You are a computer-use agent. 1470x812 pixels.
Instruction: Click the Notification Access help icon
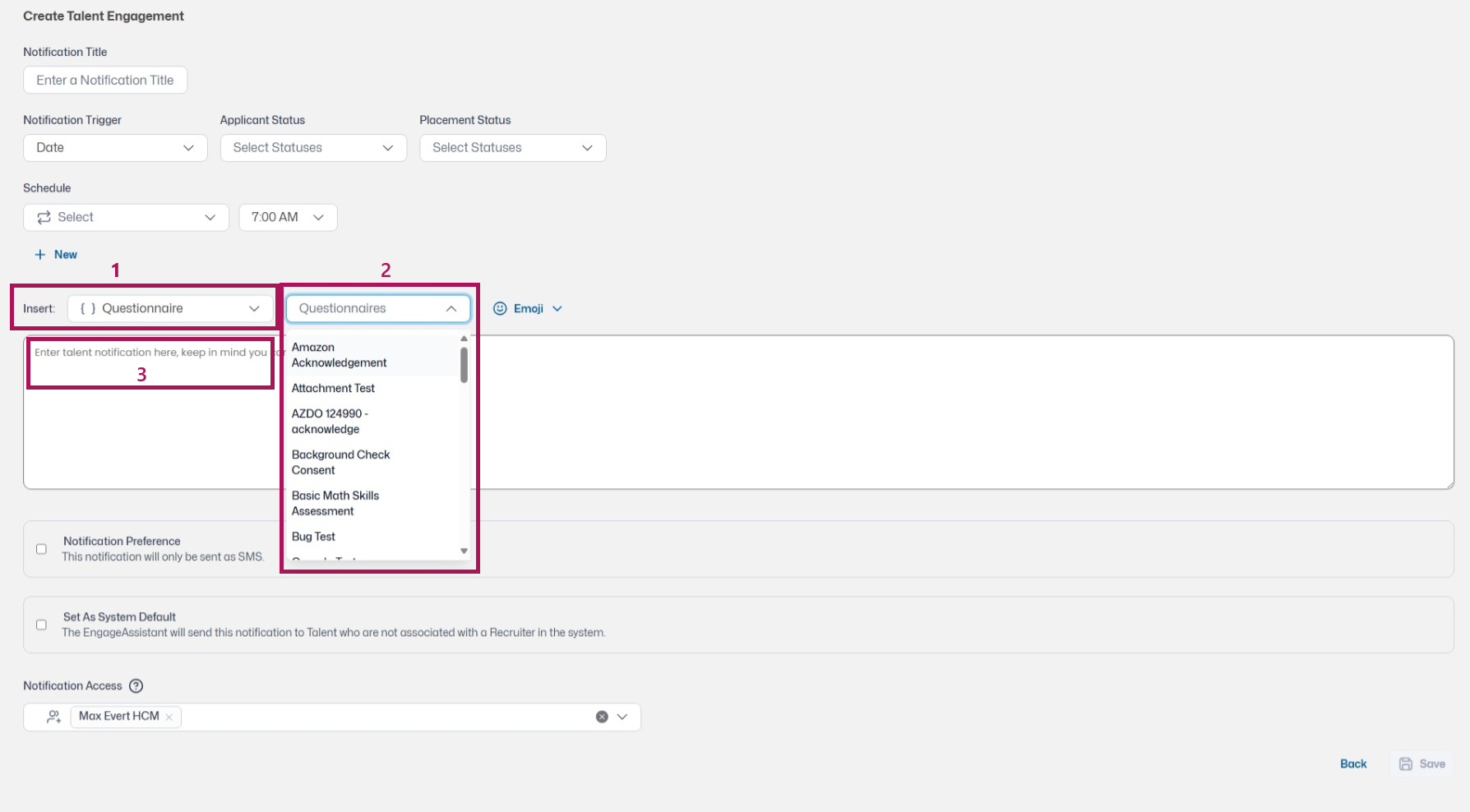click(x=136, y=685)
